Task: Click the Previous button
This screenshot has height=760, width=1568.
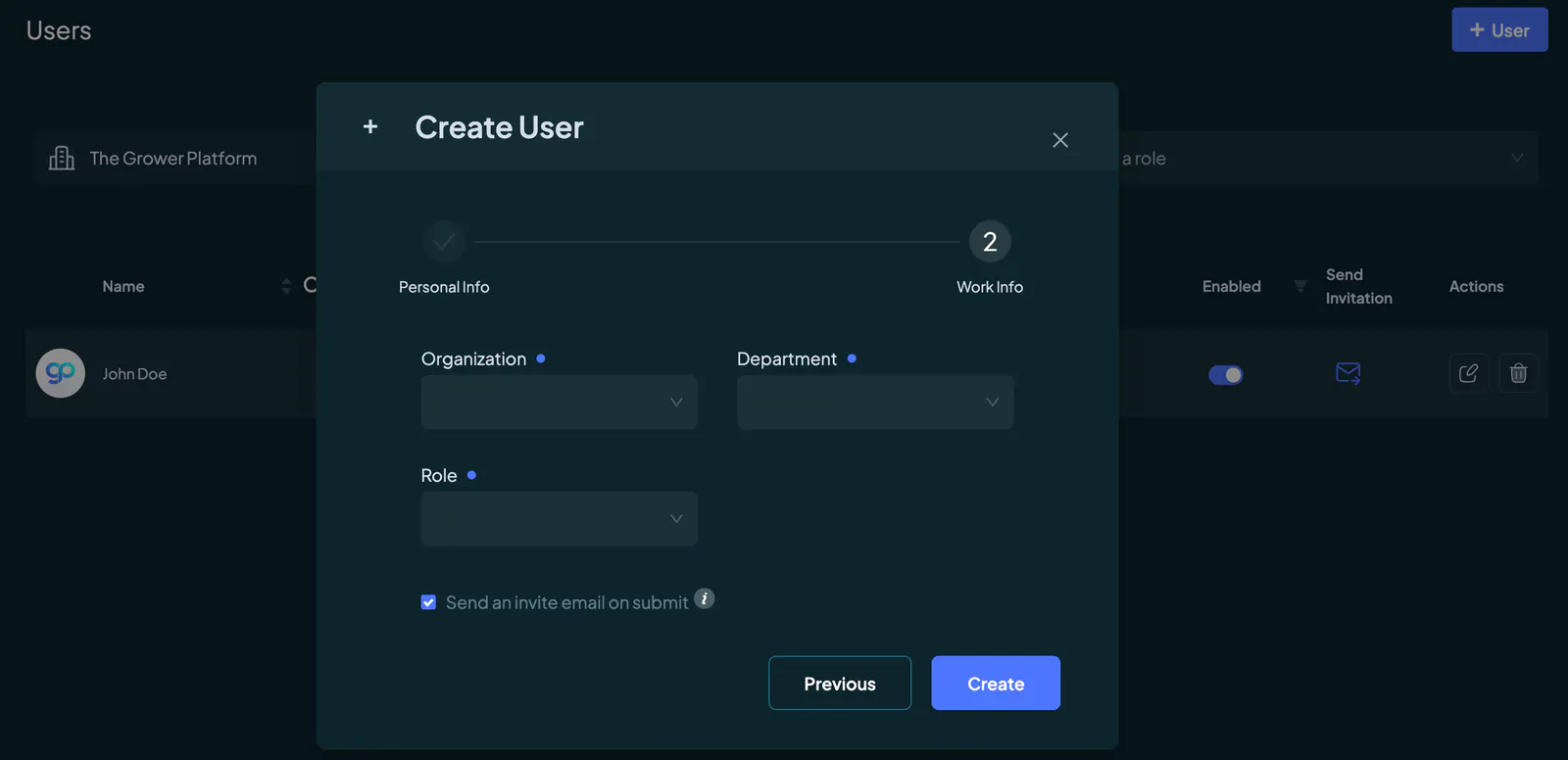Action: tap(840, 683)
